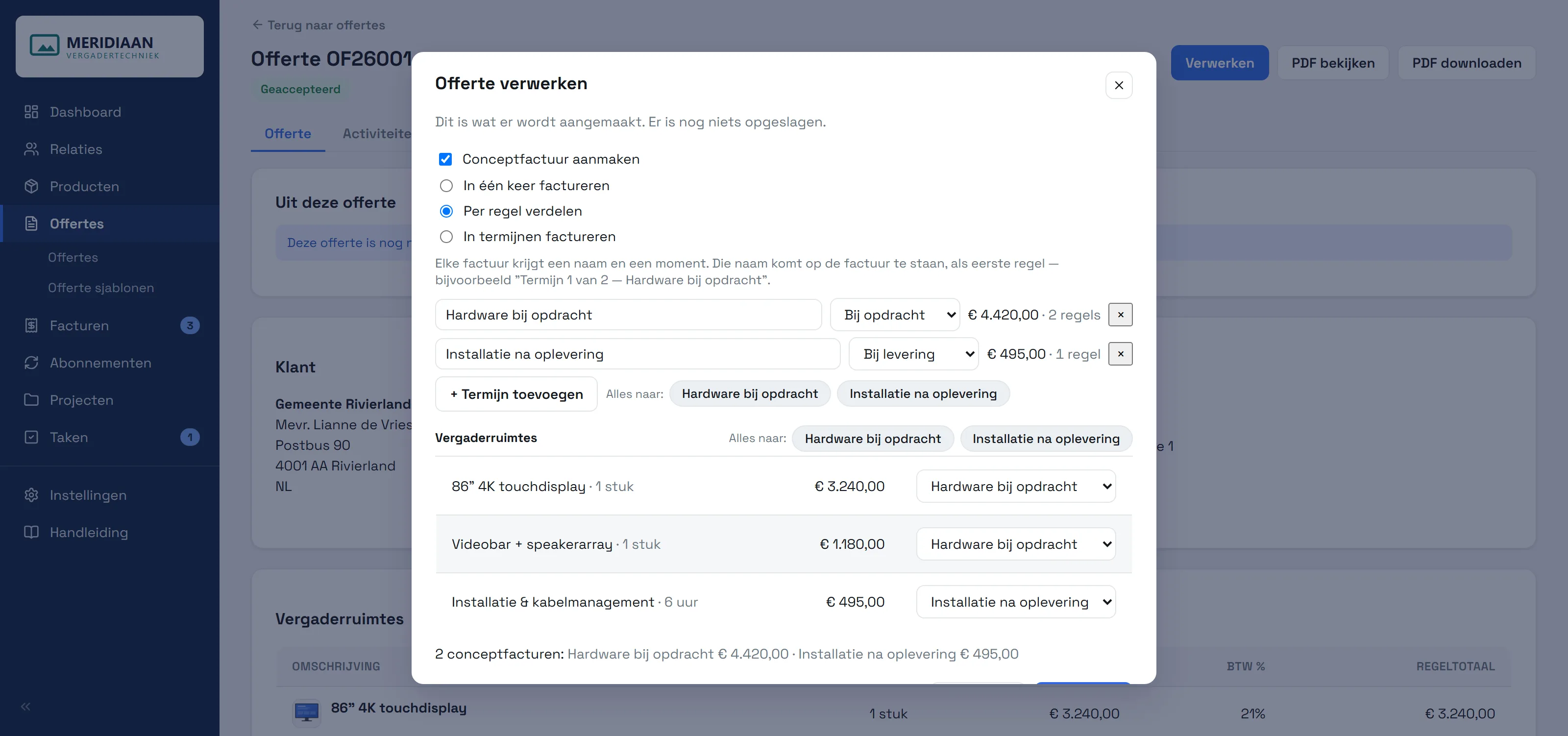Open invoice dropdown for Videobar + speakerarray

1016,544
